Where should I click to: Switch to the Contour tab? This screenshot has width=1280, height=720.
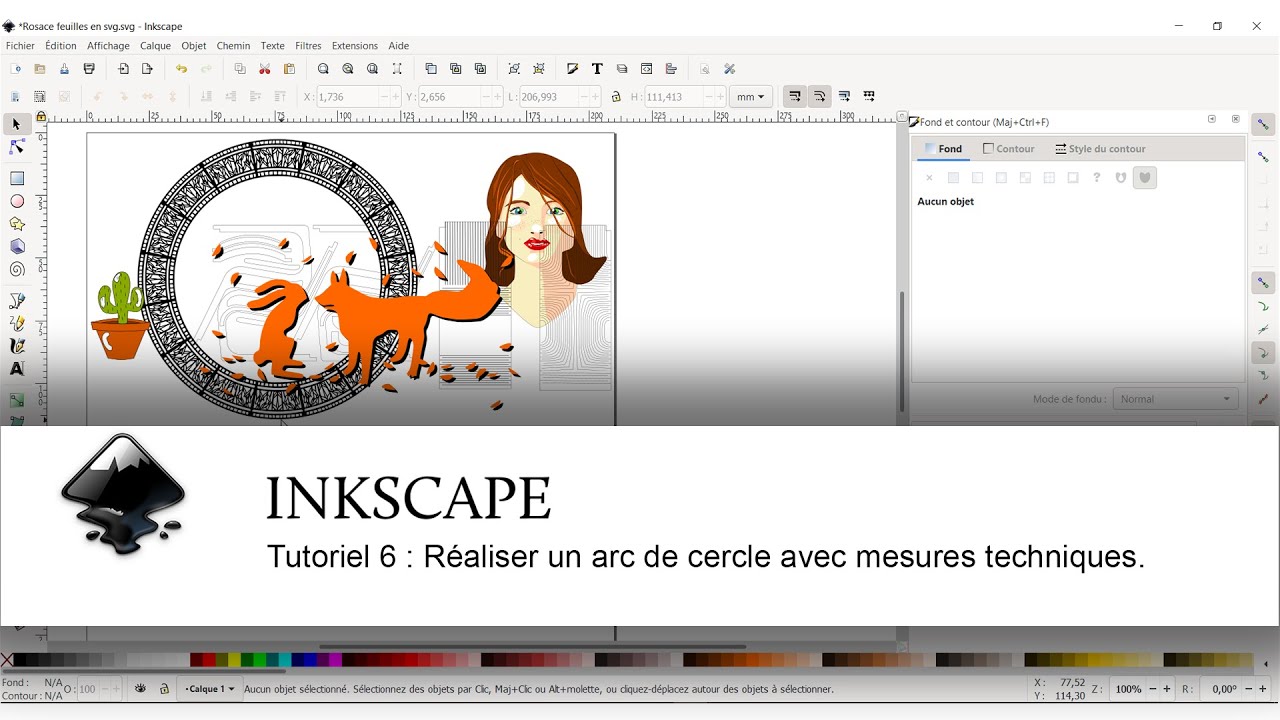click(1008, 149)
